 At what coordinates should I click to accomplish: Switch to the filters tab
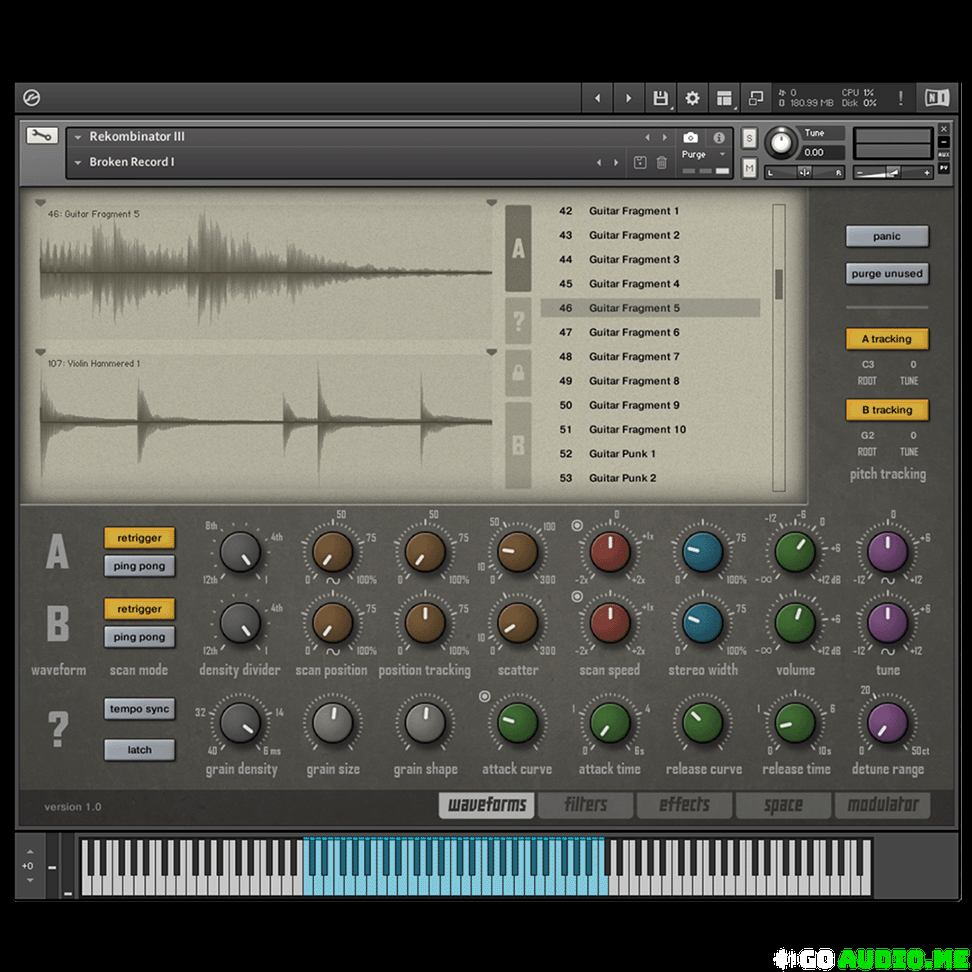click(x=586, y=804)
